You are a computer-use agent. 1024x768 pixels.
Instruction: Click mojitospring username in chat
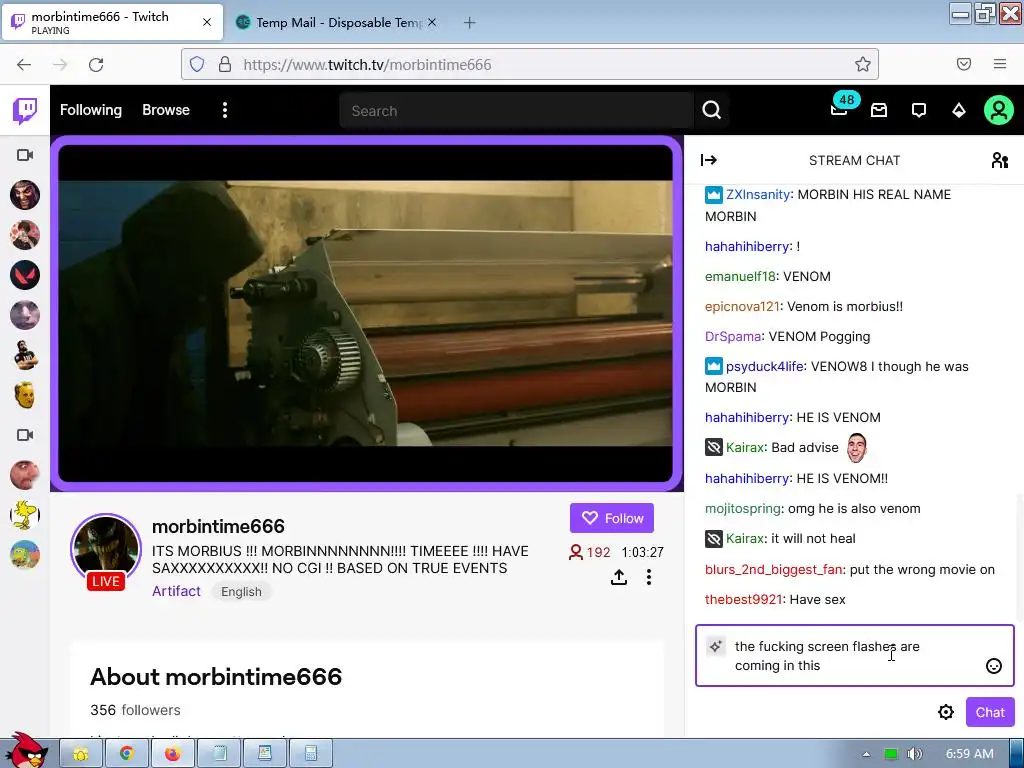(743, 508)
